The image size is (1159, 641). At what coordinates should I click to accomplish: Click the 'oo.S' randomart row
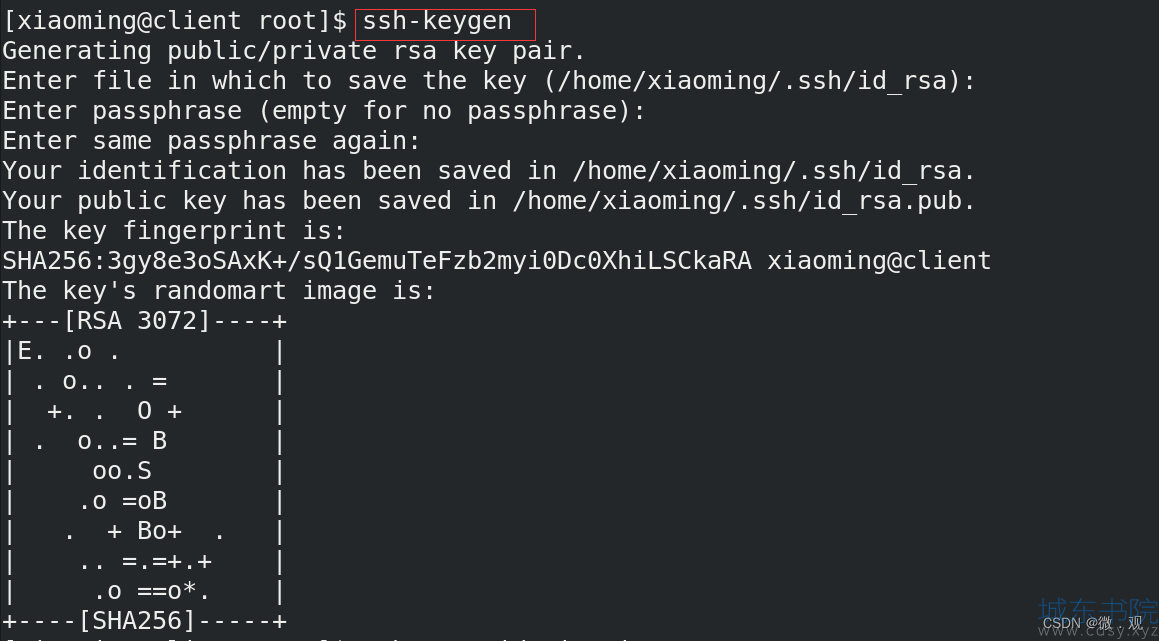(145, 471)
